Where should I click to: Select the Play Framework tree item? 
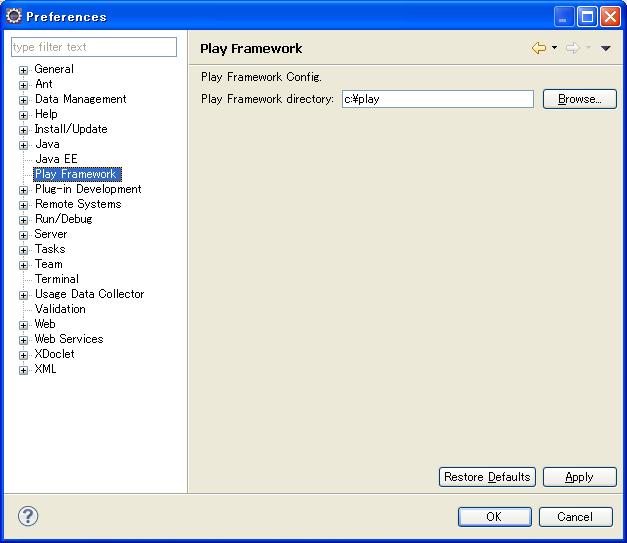[x=77, y=174]
